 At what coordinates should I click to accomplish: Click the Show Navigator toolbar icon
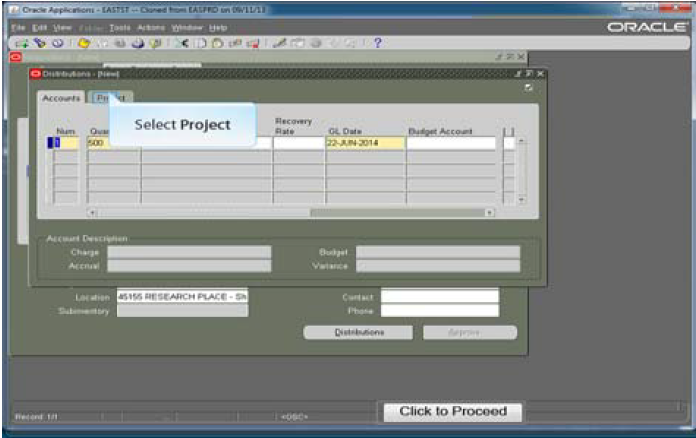(58, 43)
